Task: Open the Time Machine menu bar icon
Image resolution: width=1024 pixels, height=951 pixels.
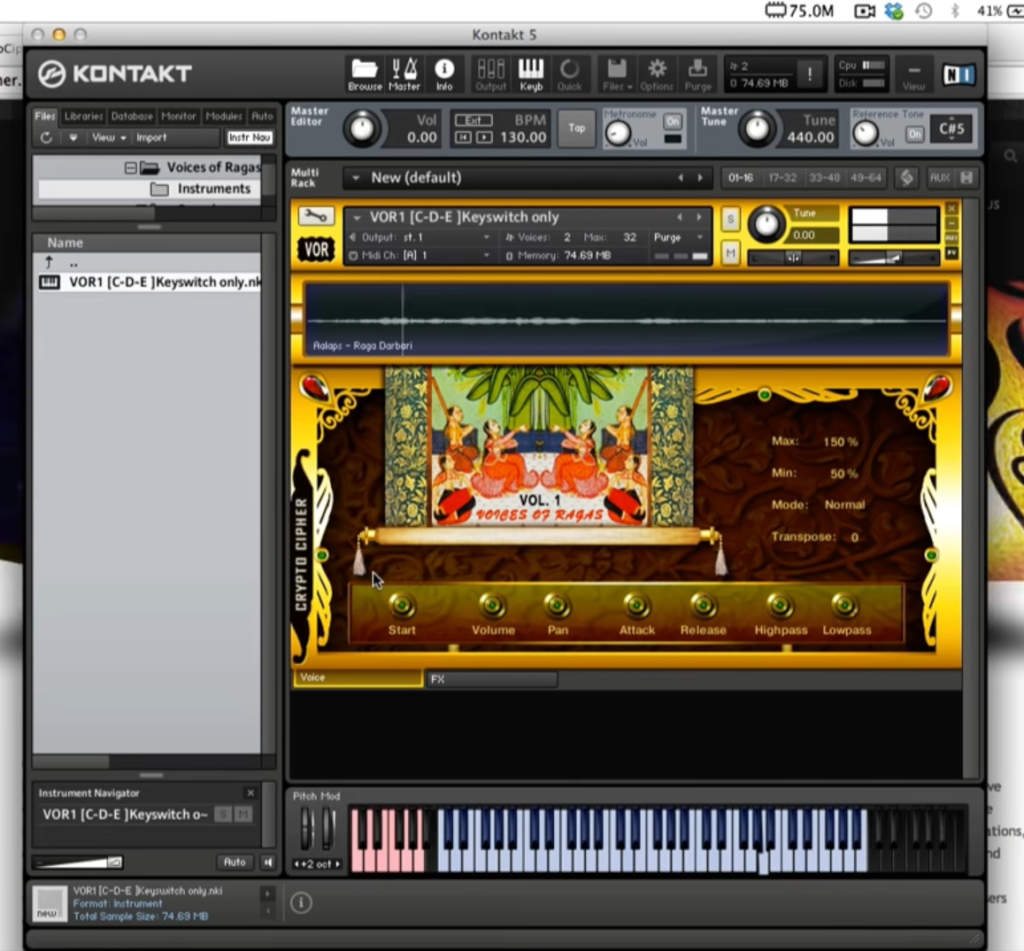Action: (x=923, y=10)
